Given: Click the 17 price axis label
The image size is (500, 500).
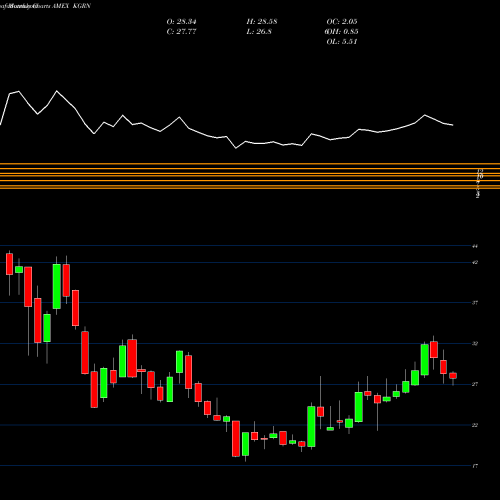Looking at the screenshot, I should pyautogui.click(x=475, y=466).
